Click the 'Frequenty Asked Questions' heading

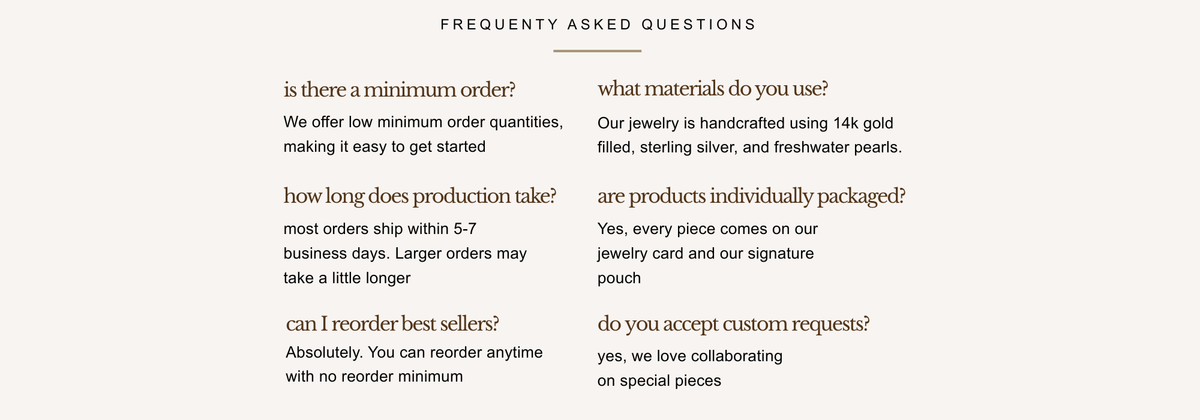pyautogui.click(x=598, y=24)
